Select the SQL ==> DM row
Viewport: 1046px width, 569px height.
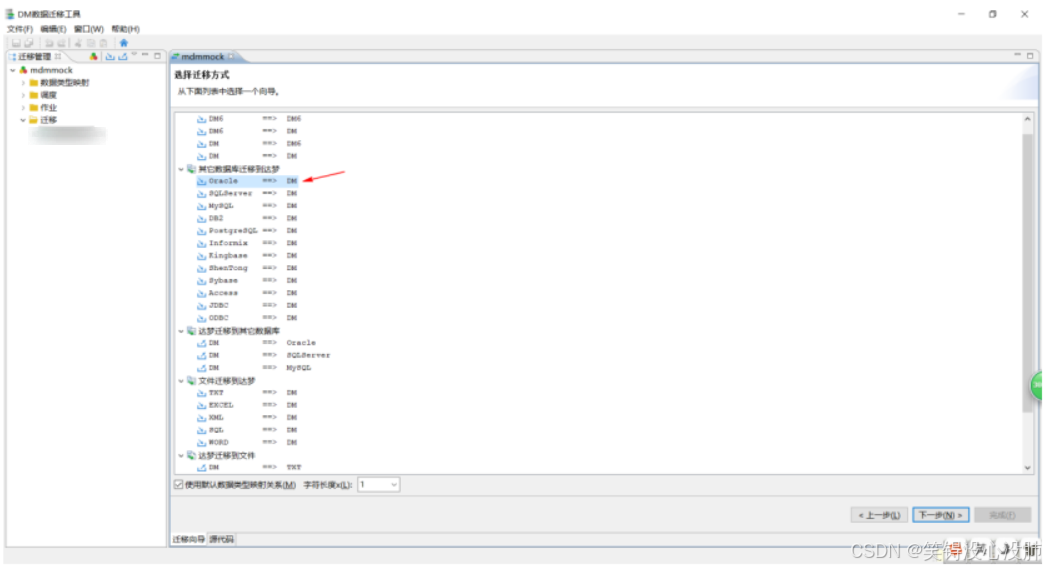coord(247,430)
